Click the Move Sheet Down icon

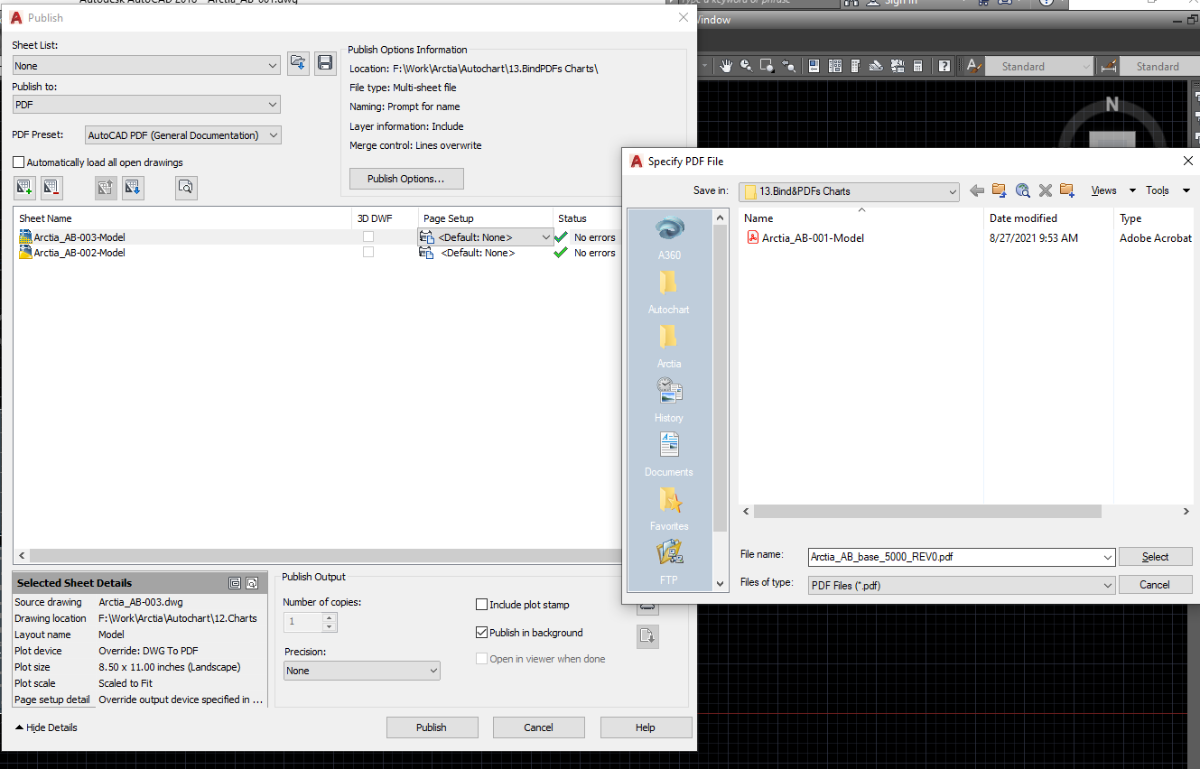[x=133, y=186]
